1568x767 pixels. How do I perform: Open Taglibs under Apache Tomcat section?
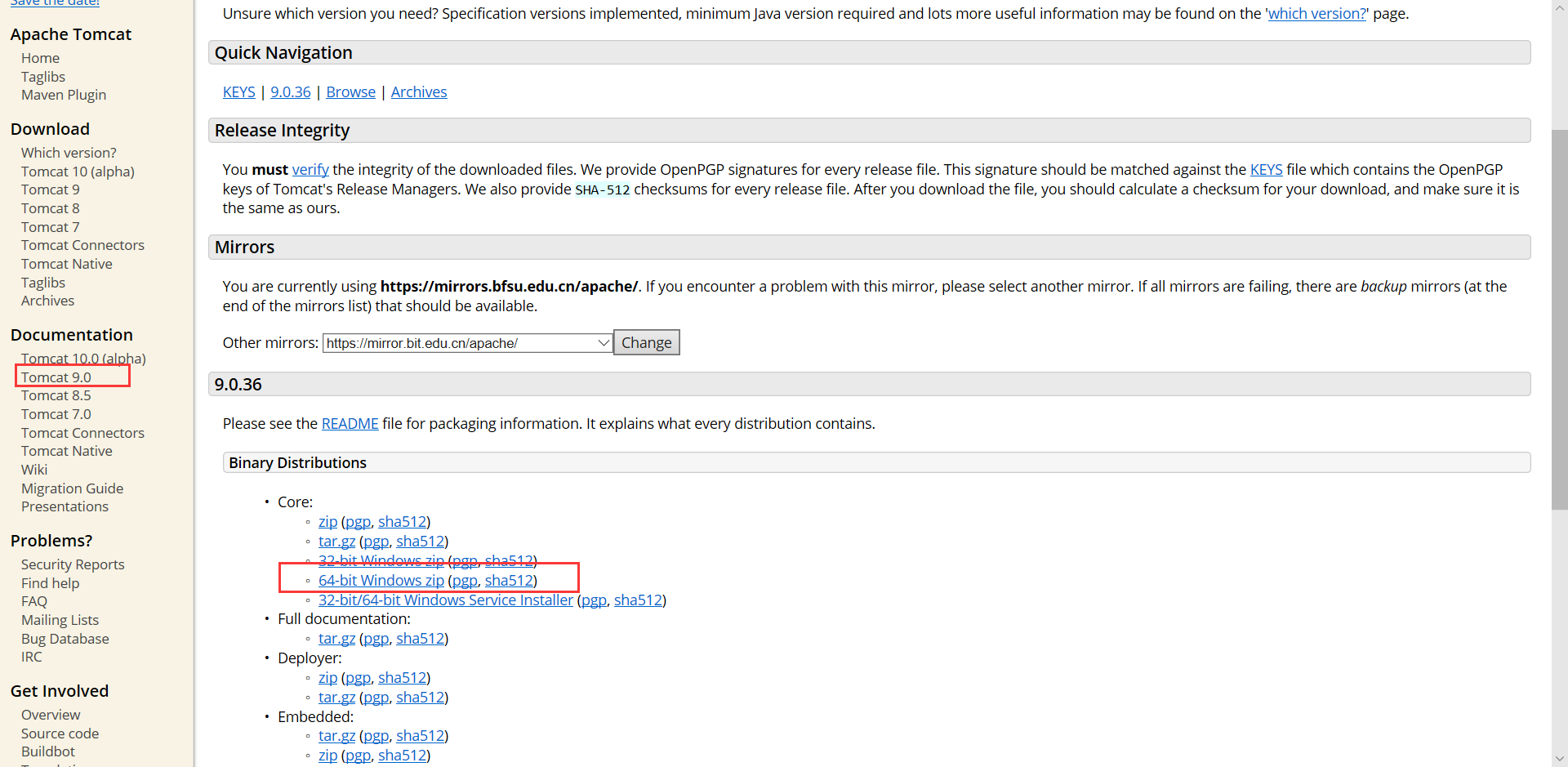click(43, 77)
